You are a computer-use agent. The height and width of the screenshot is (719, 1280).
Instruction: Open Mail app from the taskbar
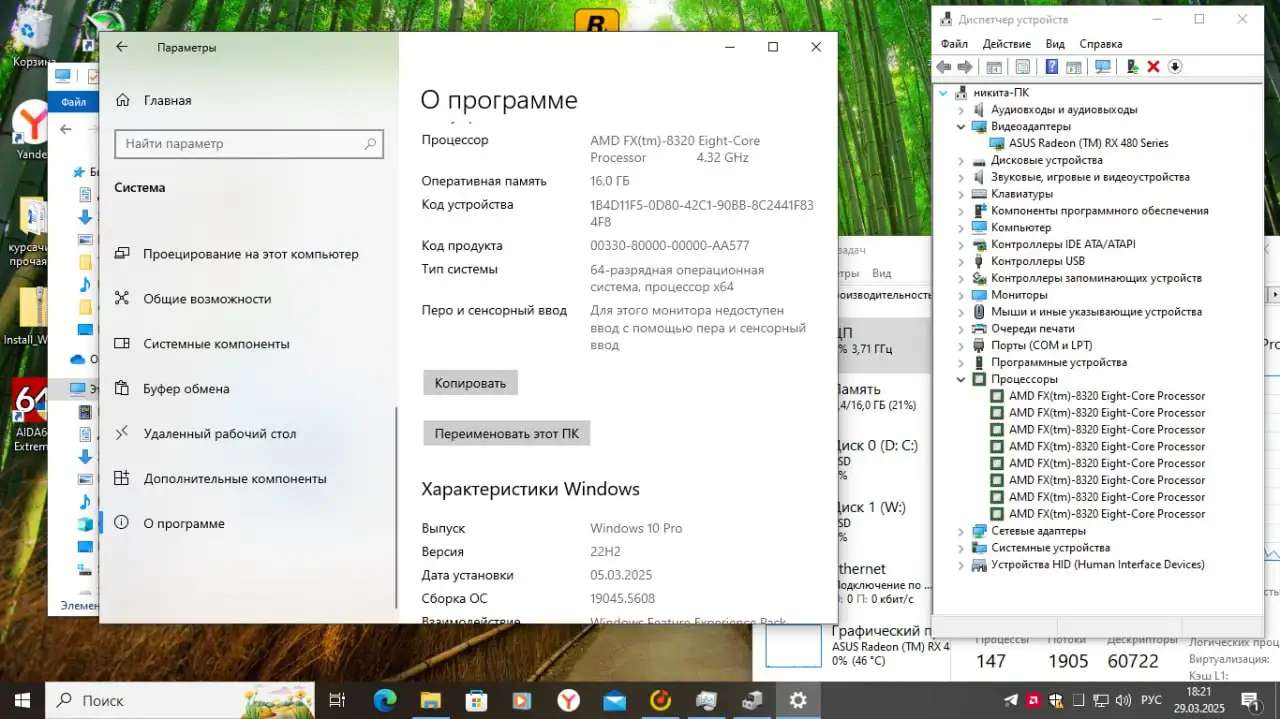click(x=614, y=700)
